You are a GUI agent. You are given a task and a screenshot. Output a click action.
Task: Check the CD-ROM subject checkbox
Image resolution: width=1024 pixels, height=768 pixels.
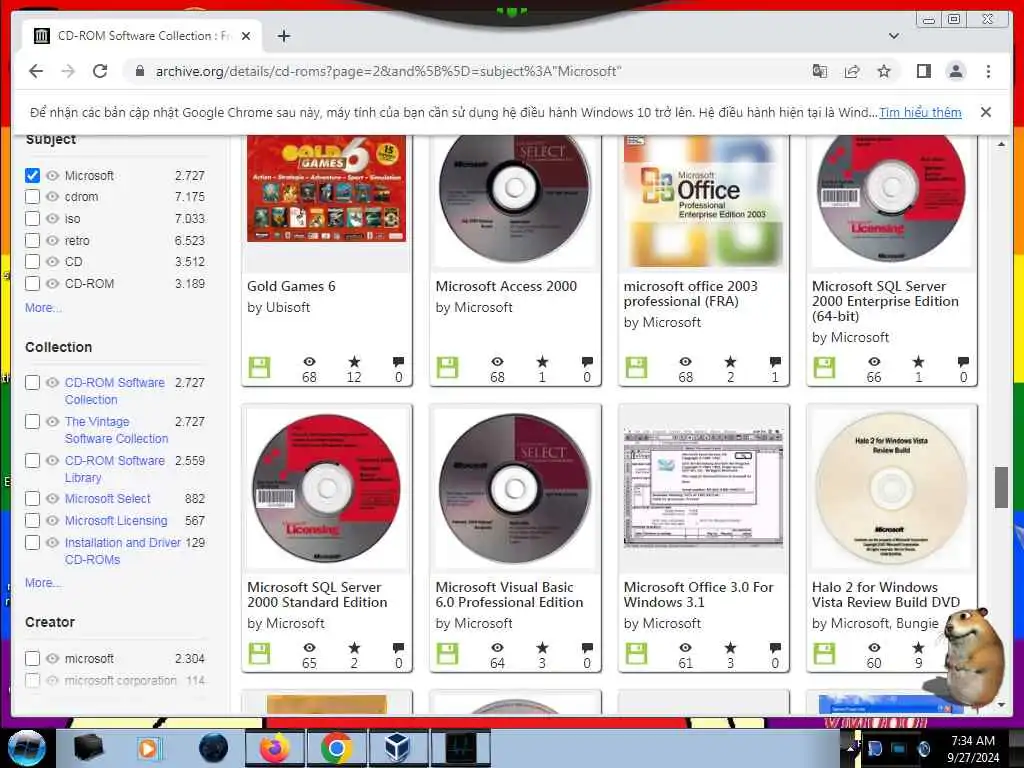point(32,283)
